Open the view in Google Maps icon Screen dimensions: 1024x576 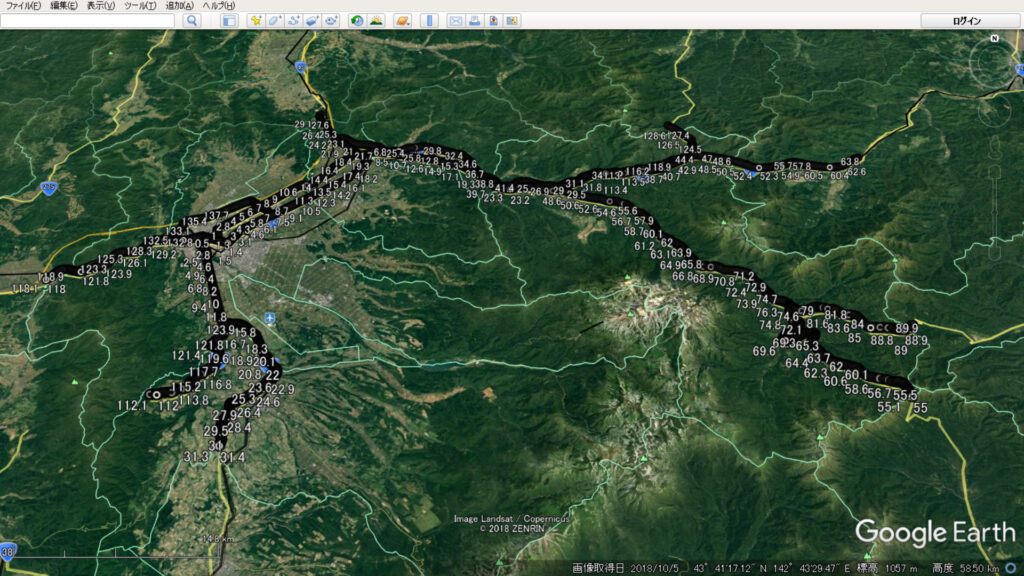pos(512,21)
